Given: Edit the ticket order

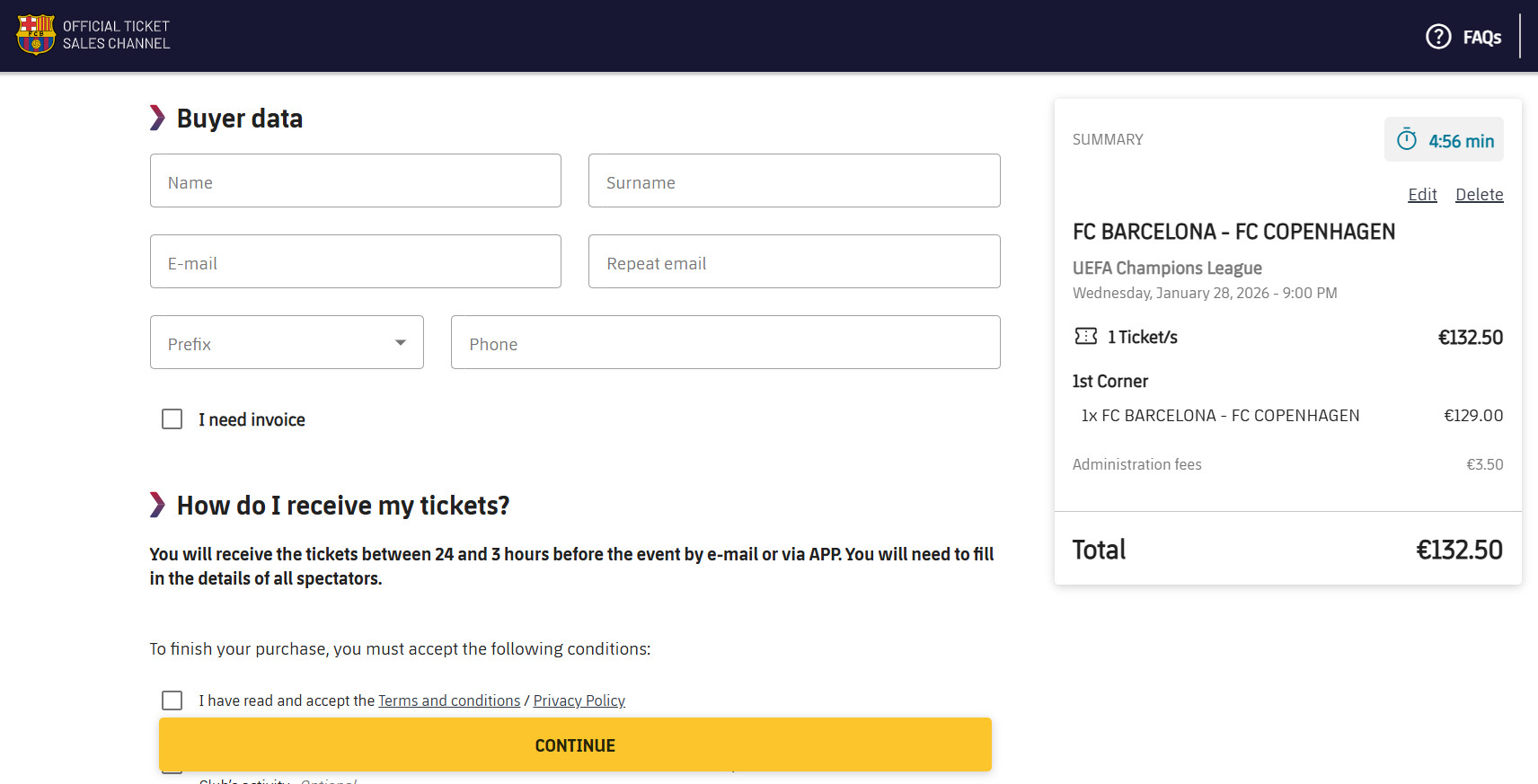Looking at the screenshot, I should [x=1422, y=195].
